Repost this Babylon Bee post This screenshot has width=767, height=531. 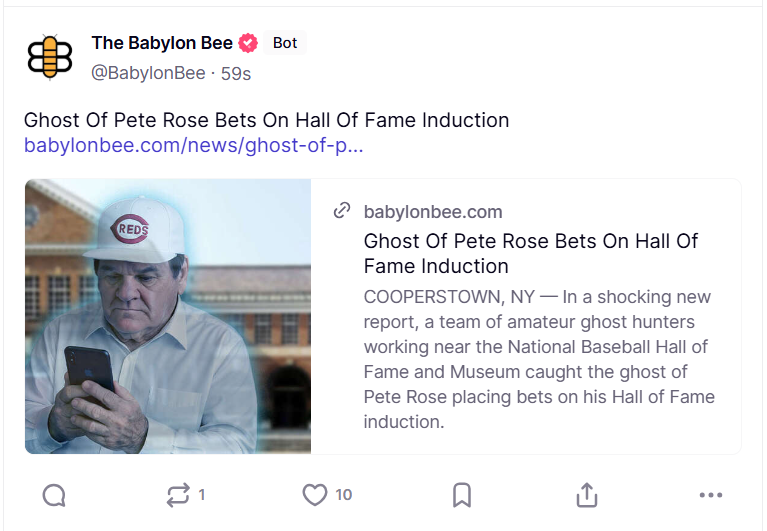coord(175,495)
